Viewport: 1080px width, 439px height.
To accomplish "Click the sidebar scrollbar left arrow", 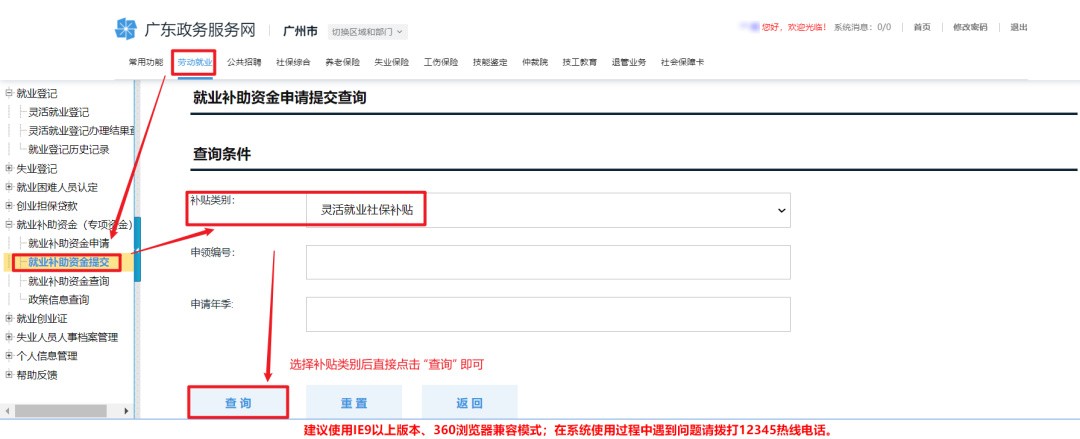I will tap(7, 411).
